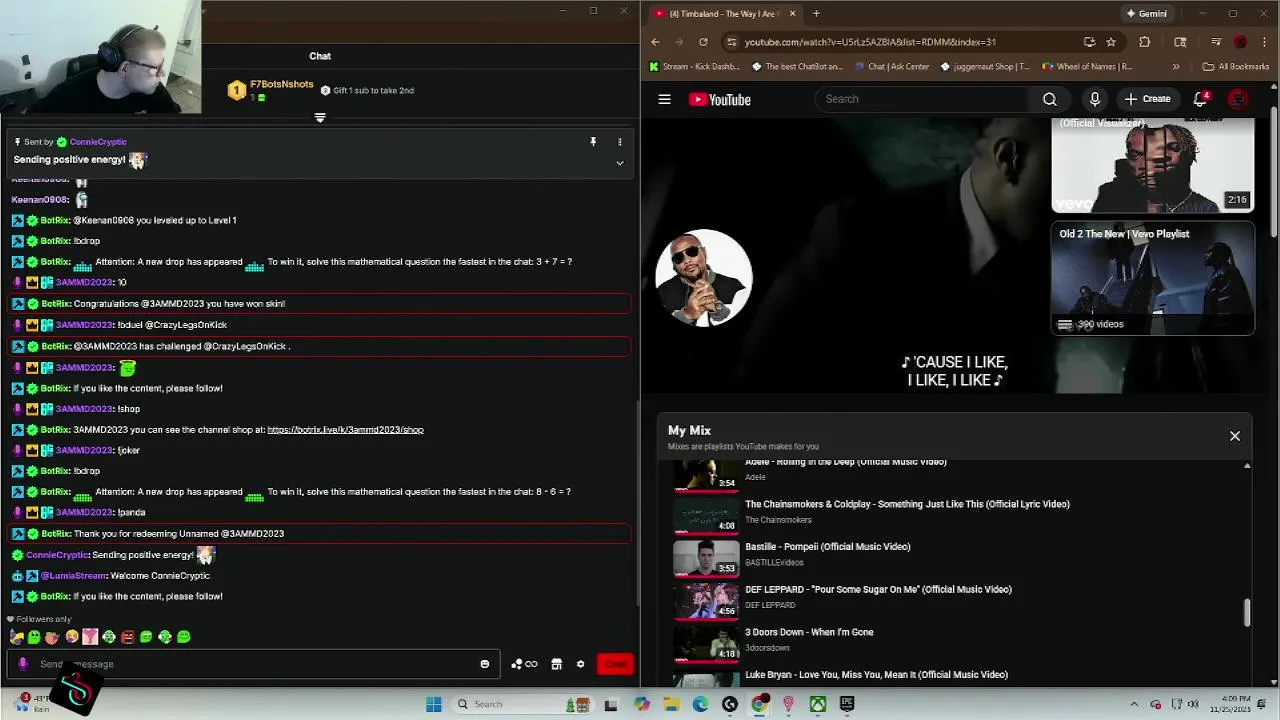Select the Timbaland - The Way I Are tab
The width and height of the screenshot is (1280, 720).
click(725, 13)
